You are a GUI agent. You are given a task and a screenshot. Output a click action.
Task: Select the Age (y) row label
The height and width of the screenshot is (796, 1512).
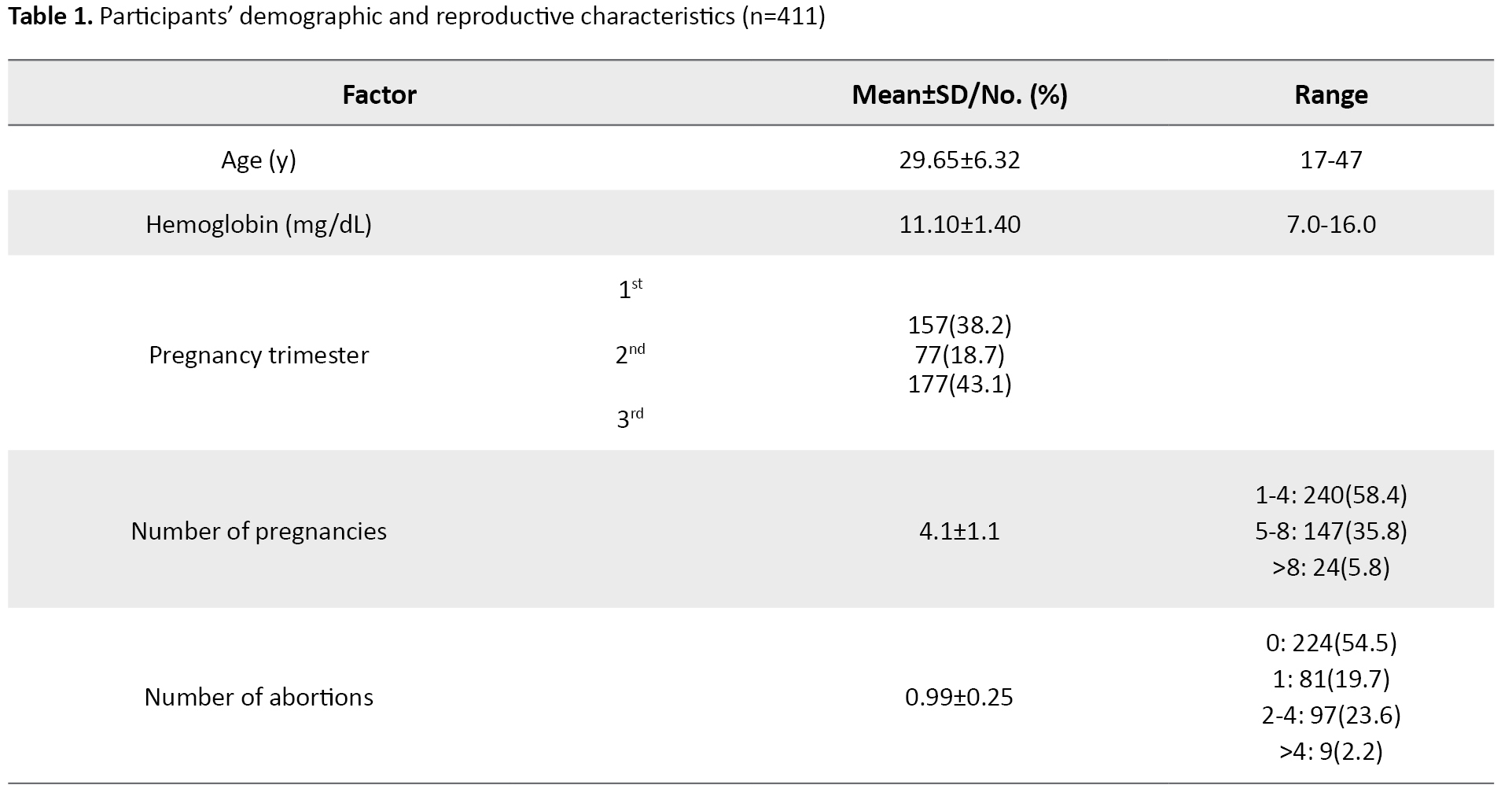pyautogui.click(x=258, y=160)
